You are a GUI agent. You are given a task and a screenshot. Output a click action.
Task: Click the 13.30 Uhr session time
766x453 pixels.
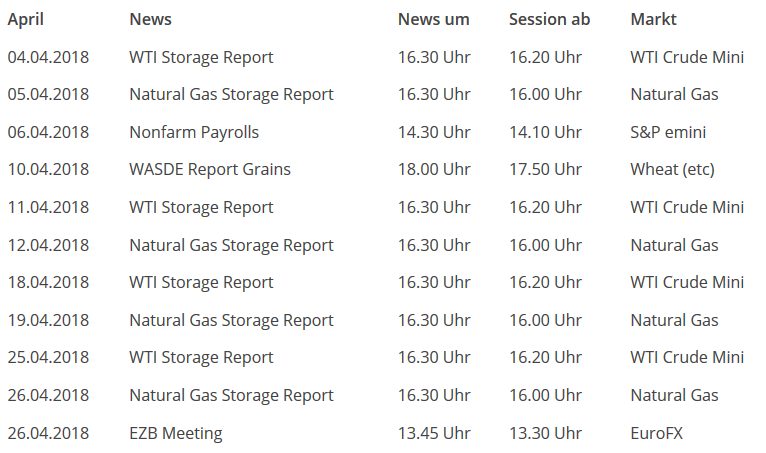545,433
